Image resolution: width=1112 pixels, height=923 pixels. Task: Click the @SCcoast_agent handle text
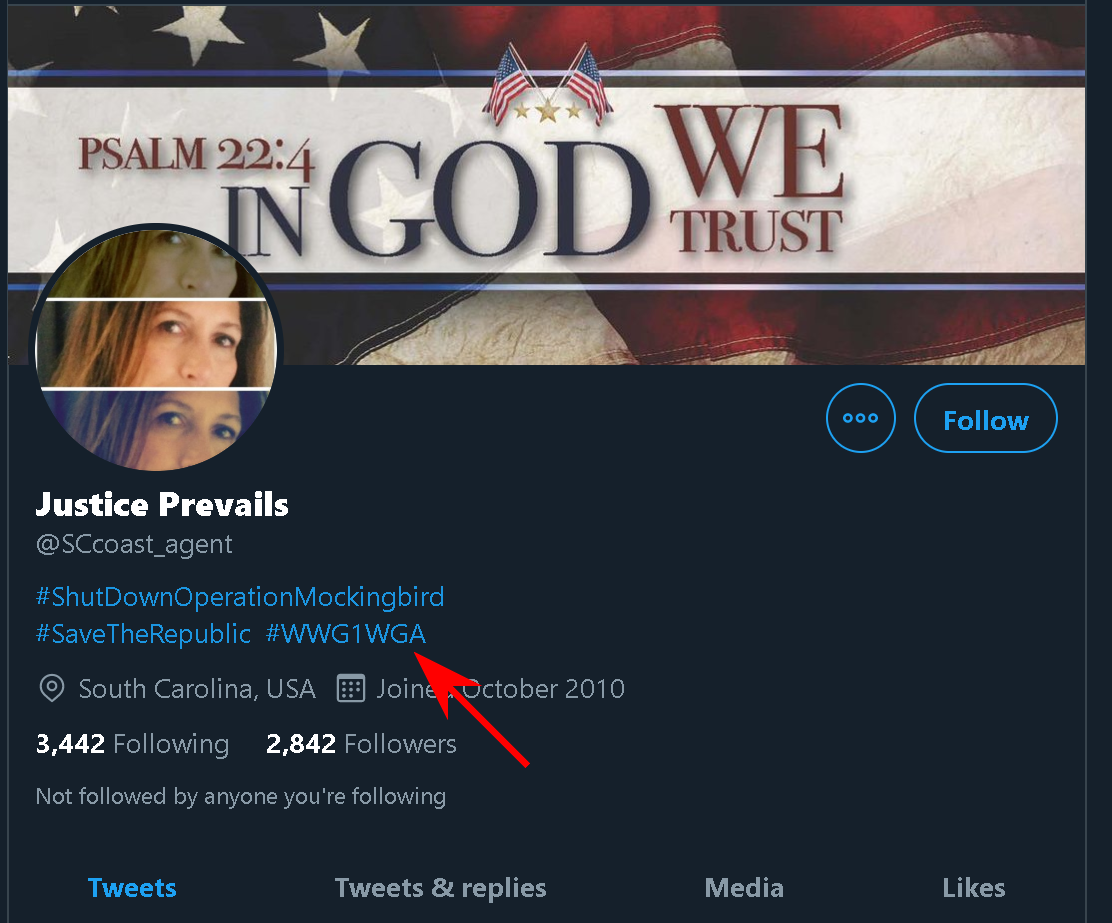click(134, 545)
